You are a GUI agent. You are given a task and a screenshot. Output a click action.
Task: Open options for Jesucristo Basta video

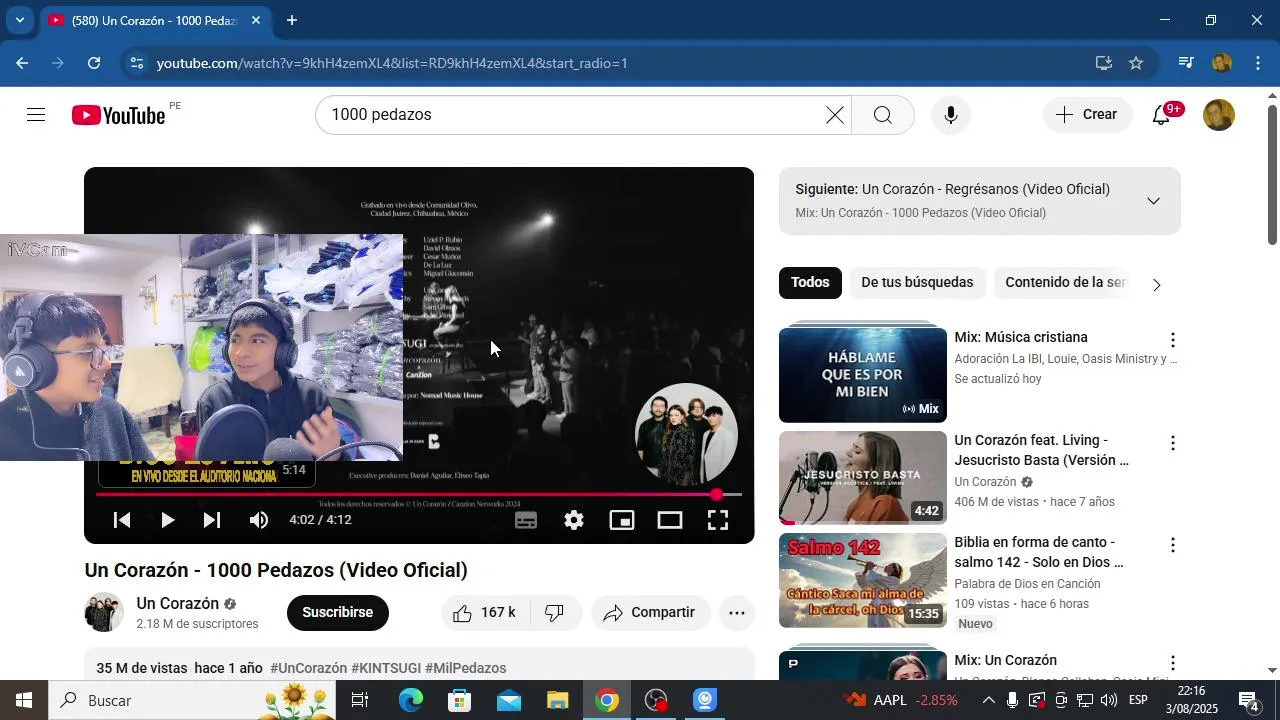coord(1173,443)
